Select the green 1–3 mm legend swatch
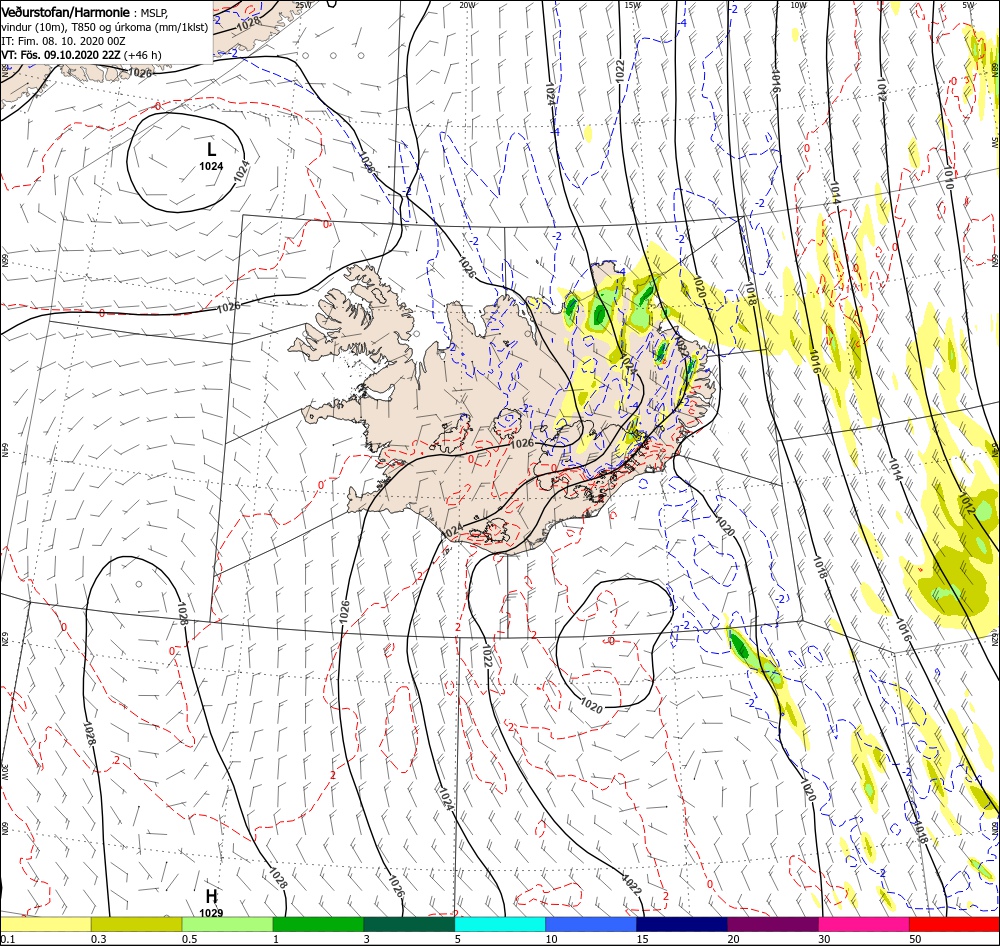Image resolution: width=1000 pixels, height=946 pixels. click(318, 925)
